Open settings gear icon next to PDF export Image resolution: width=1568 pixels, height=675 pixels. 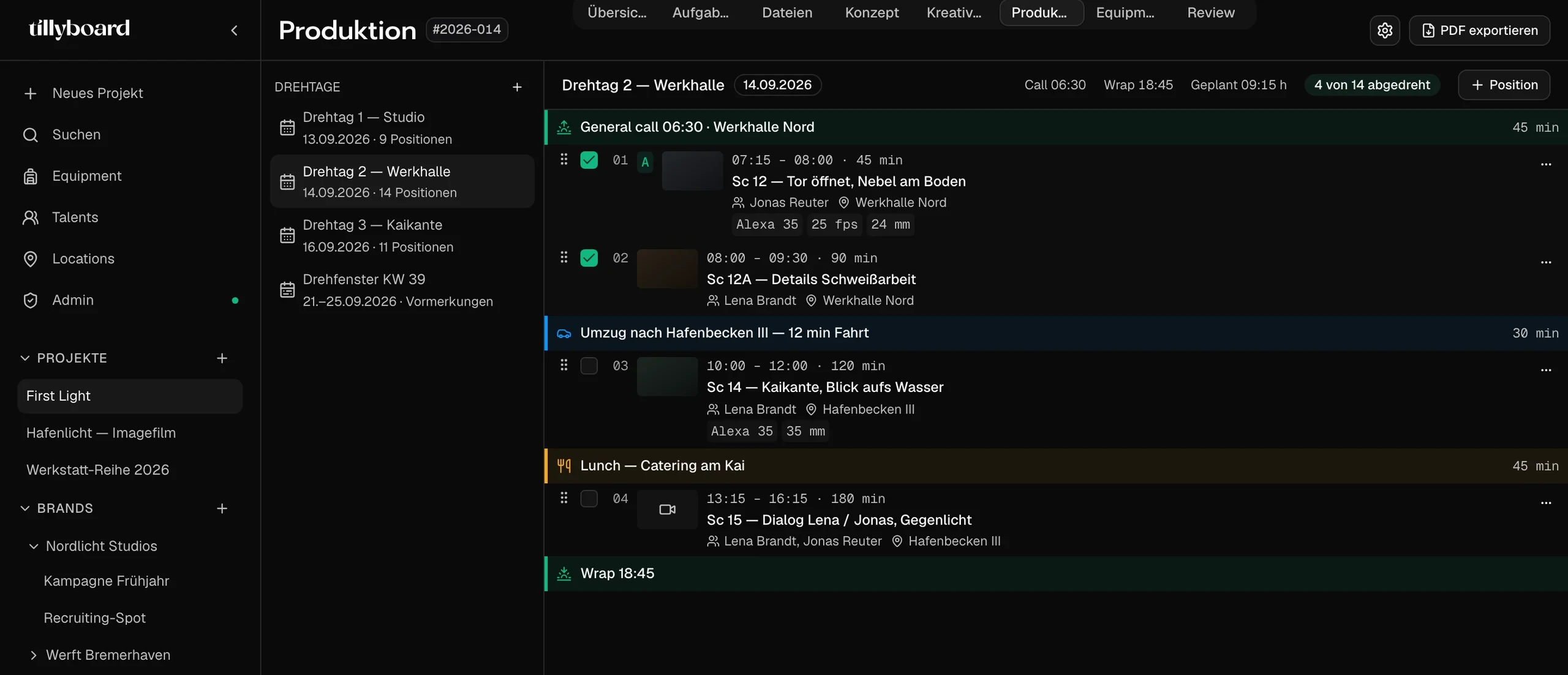[x=1384, y=30]
